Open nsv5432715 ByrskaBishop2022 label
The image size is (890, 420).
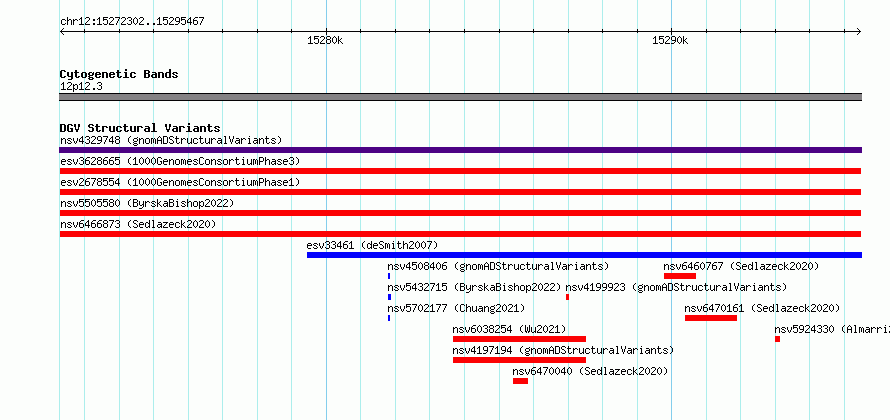click(474, 287)
